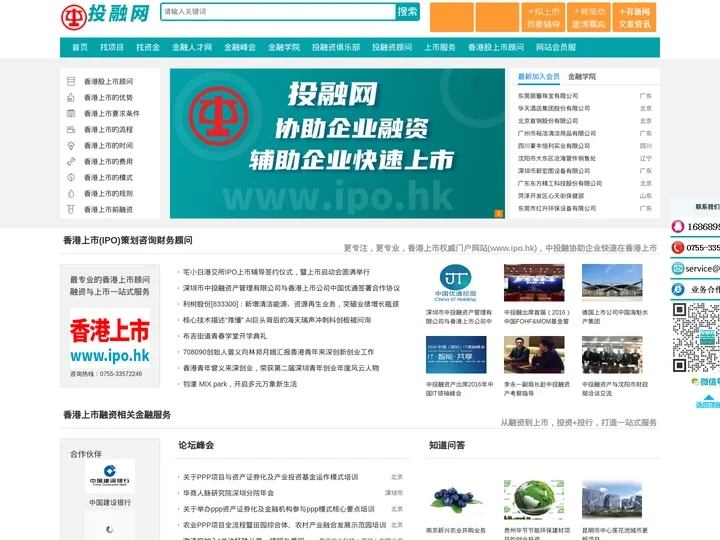Click link icon beside 香港上市的费用

71,162
